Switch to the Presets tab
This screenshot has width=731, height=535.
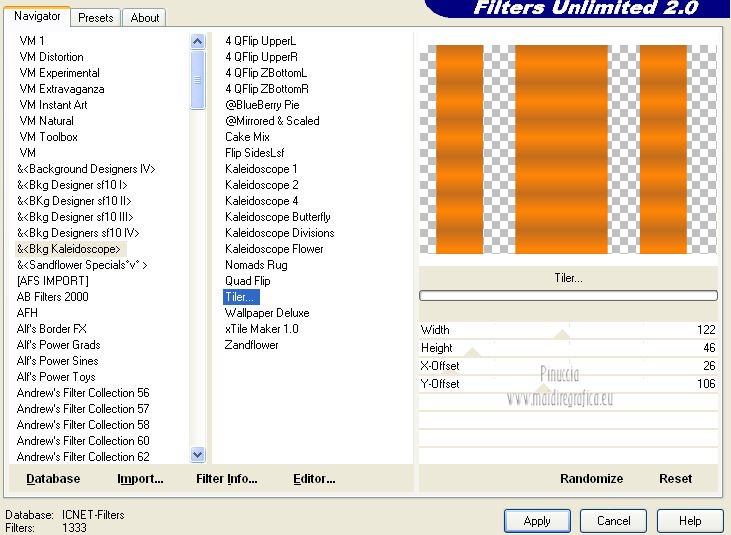click(x=96, y=18)
